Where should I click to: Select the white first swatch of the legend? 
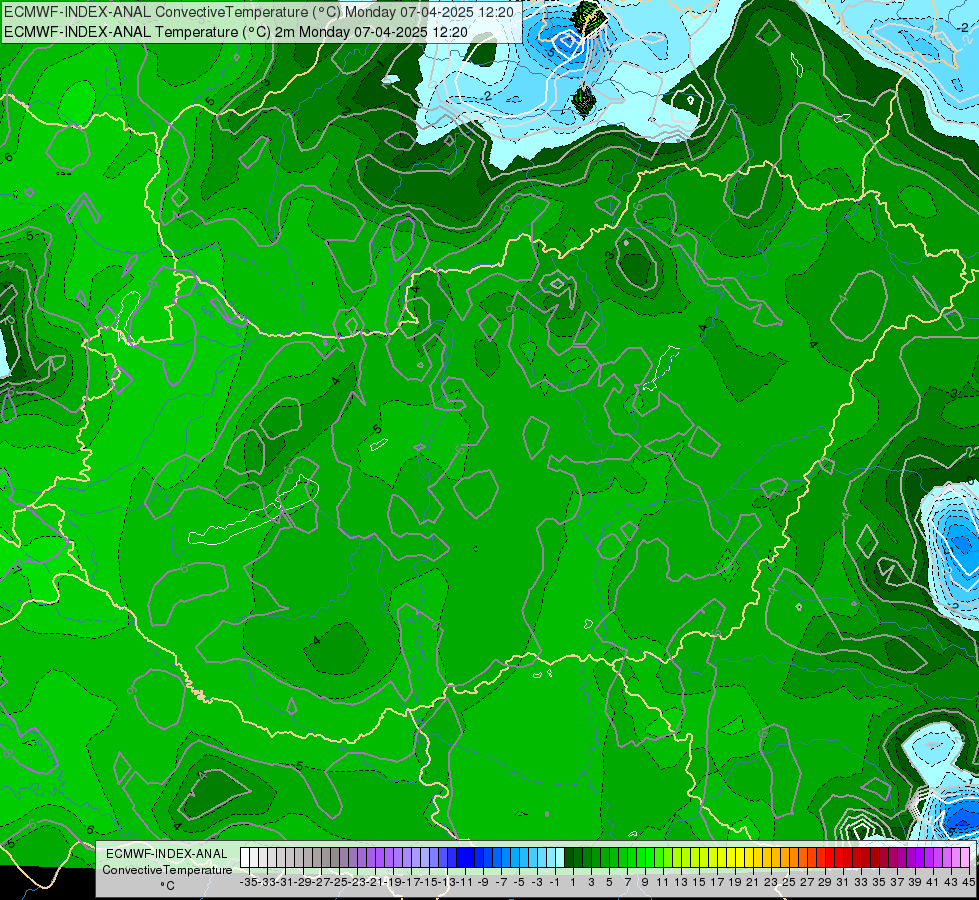tap(245, 857)
